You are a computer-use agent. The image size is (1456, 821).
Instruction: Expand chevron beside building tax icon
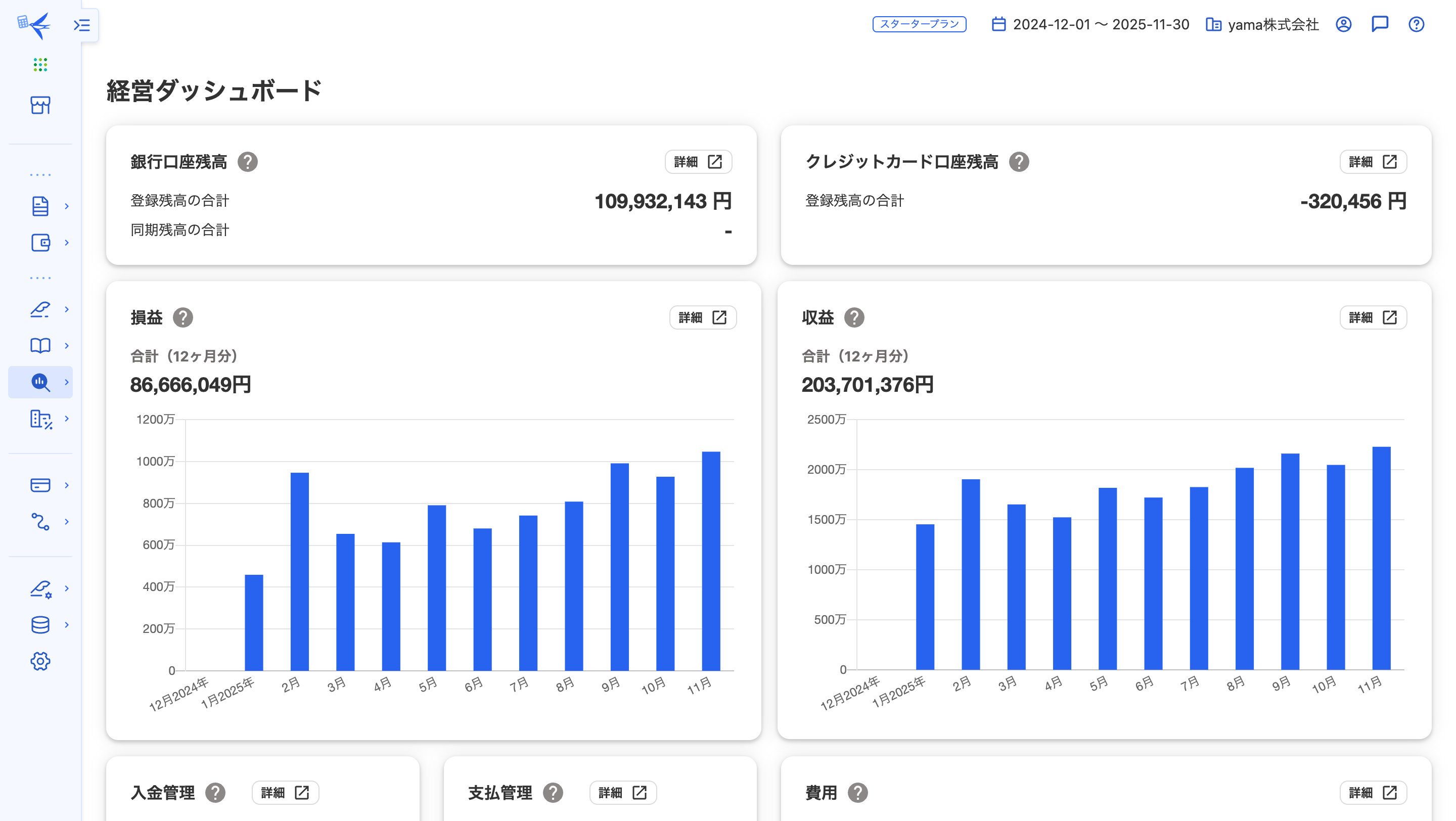67,418
